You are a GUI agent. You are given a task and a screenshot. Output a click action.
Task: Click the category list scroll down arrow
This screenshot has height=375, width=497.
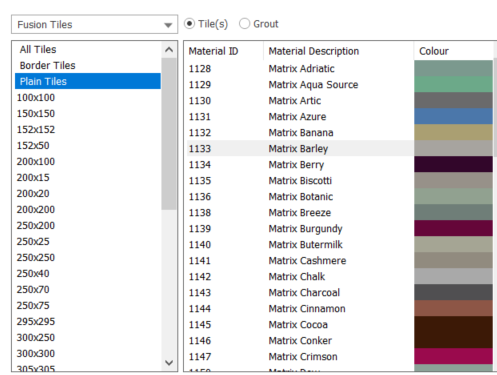click(169, 363)
